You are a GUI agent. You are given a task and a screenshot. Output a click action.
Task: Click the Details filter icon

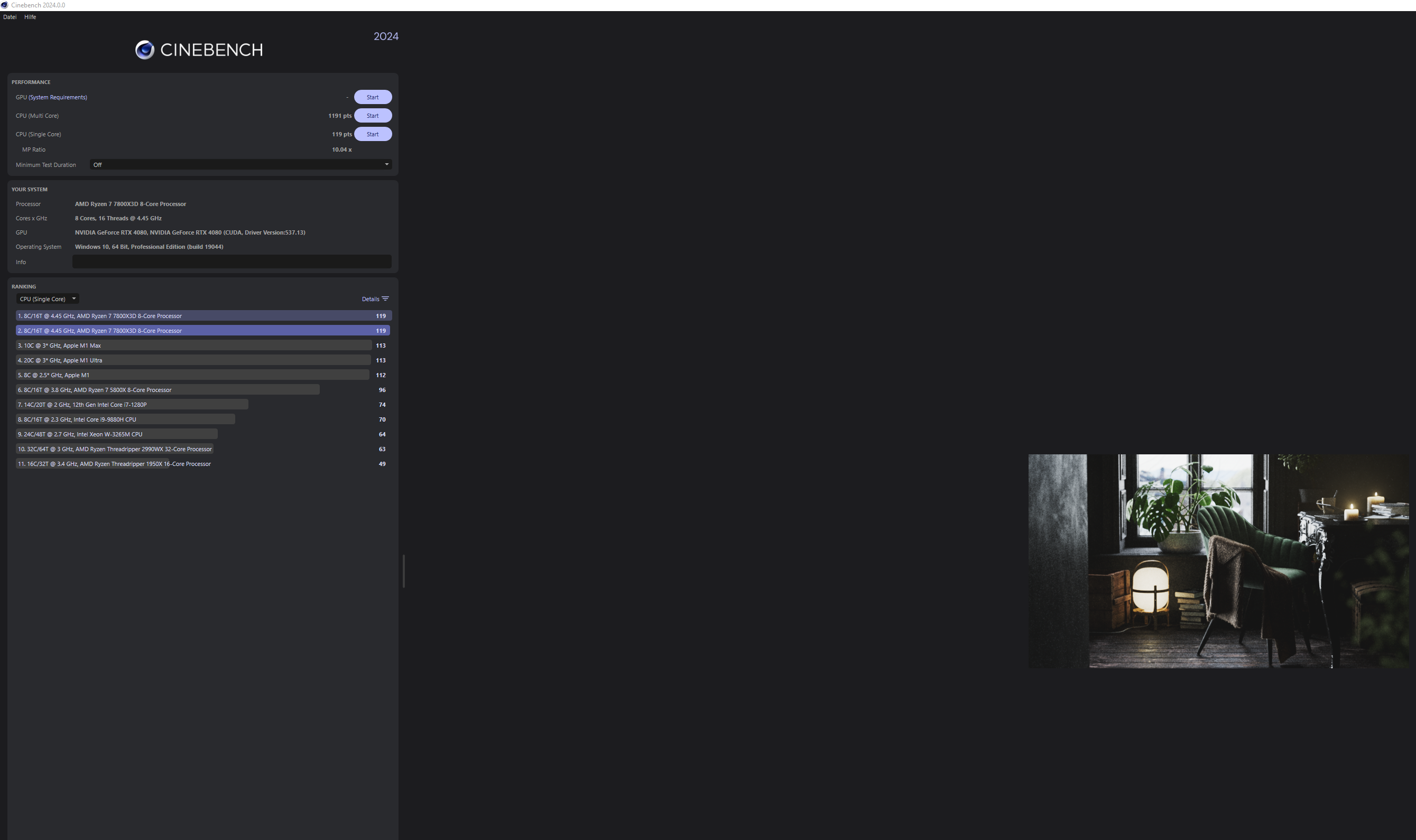[385, 299]
